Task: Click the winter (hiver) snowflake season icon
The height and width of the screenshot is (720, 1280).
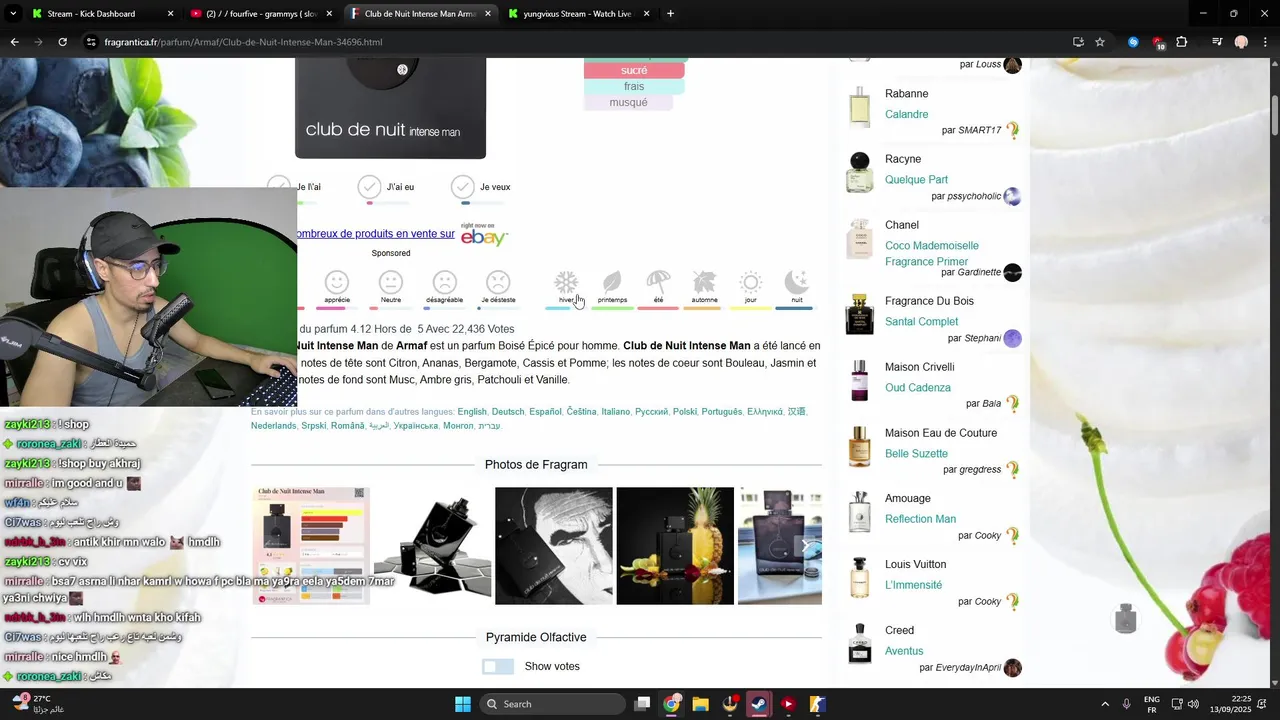Action: click(566, 283)
